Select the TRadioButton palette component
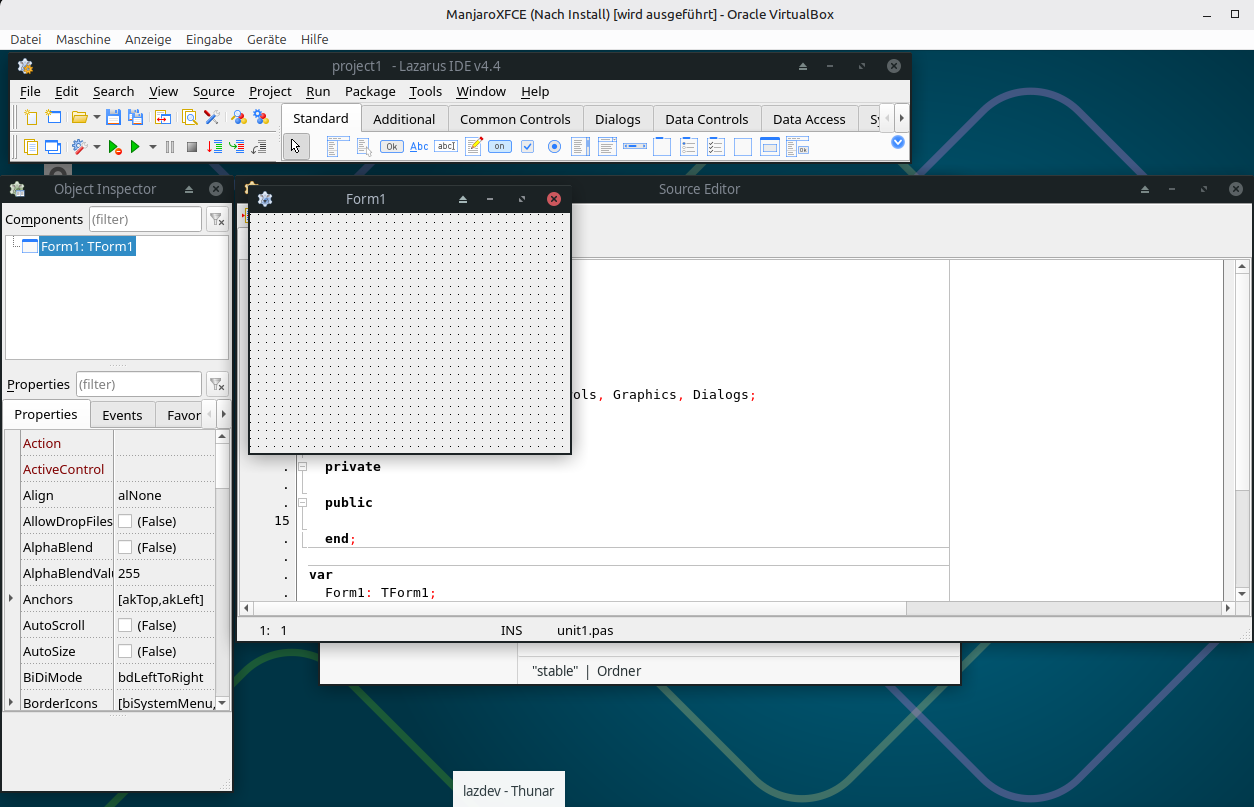This screenshot has width=1254, height=807. pyautogui.click(x=554, y=147)
